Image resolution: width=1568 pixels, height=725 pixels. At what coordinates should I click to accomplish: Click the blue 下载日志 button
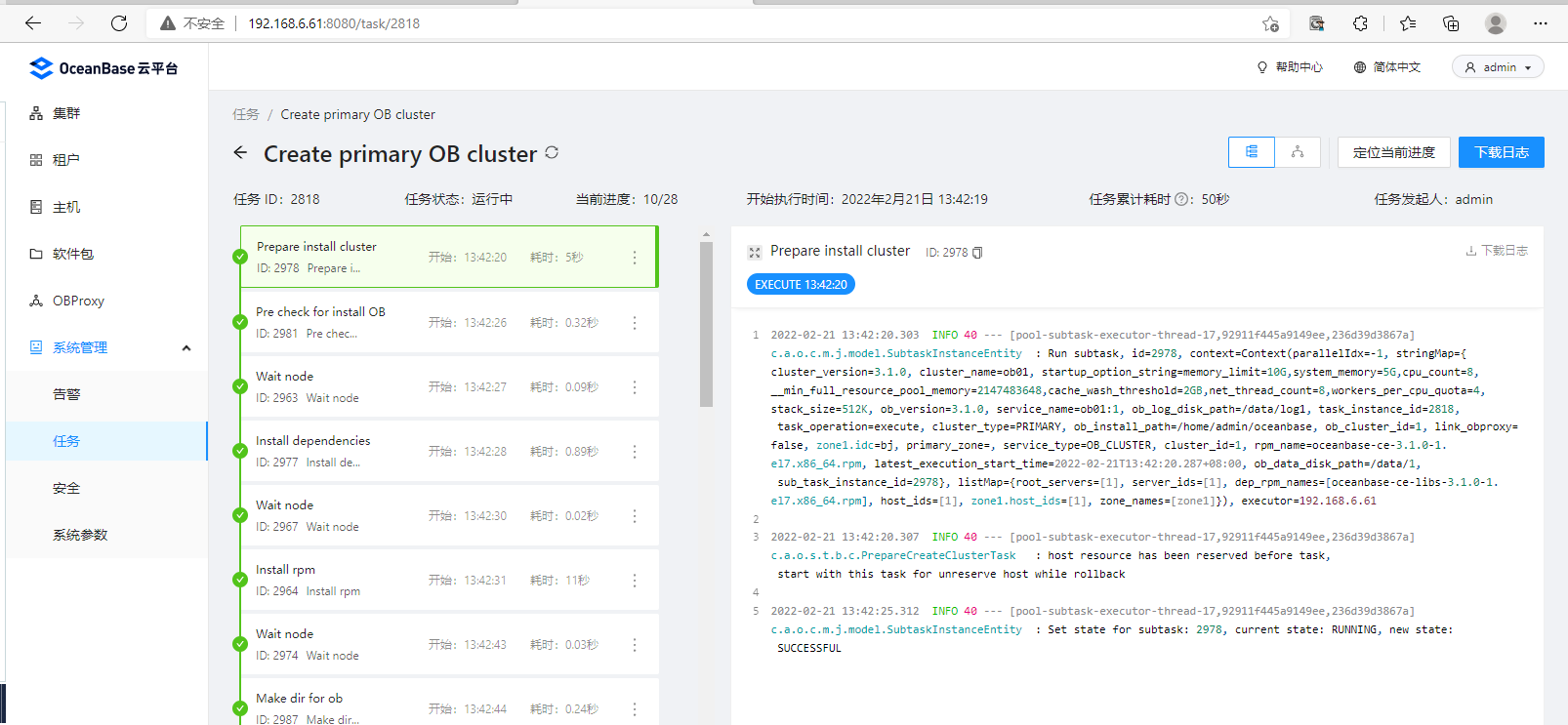tap(1502, 152)
